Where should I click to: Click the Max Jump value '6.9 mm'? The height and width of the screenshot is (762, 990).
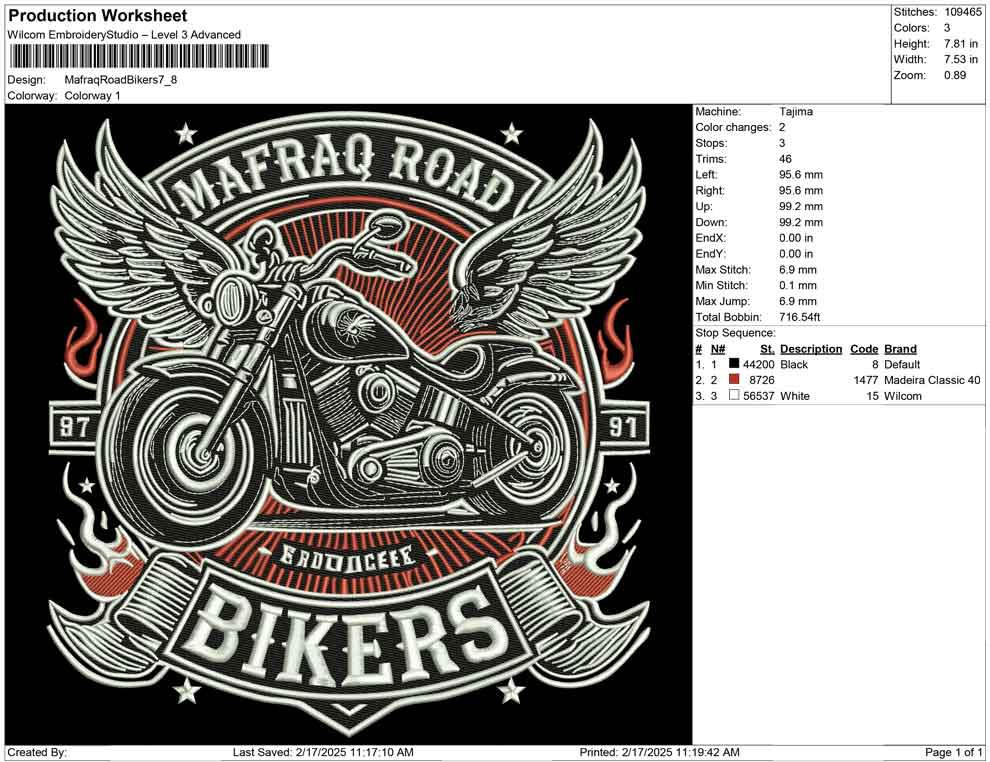coord(797,301)
